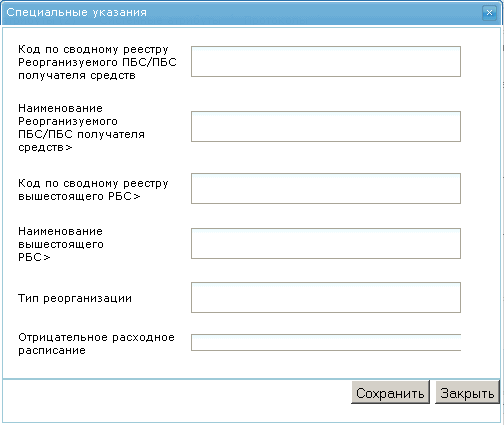Click the Код по сводному реестру вышестоящего РБС label
The image size is (504, 425).
(x=93, y=190)
